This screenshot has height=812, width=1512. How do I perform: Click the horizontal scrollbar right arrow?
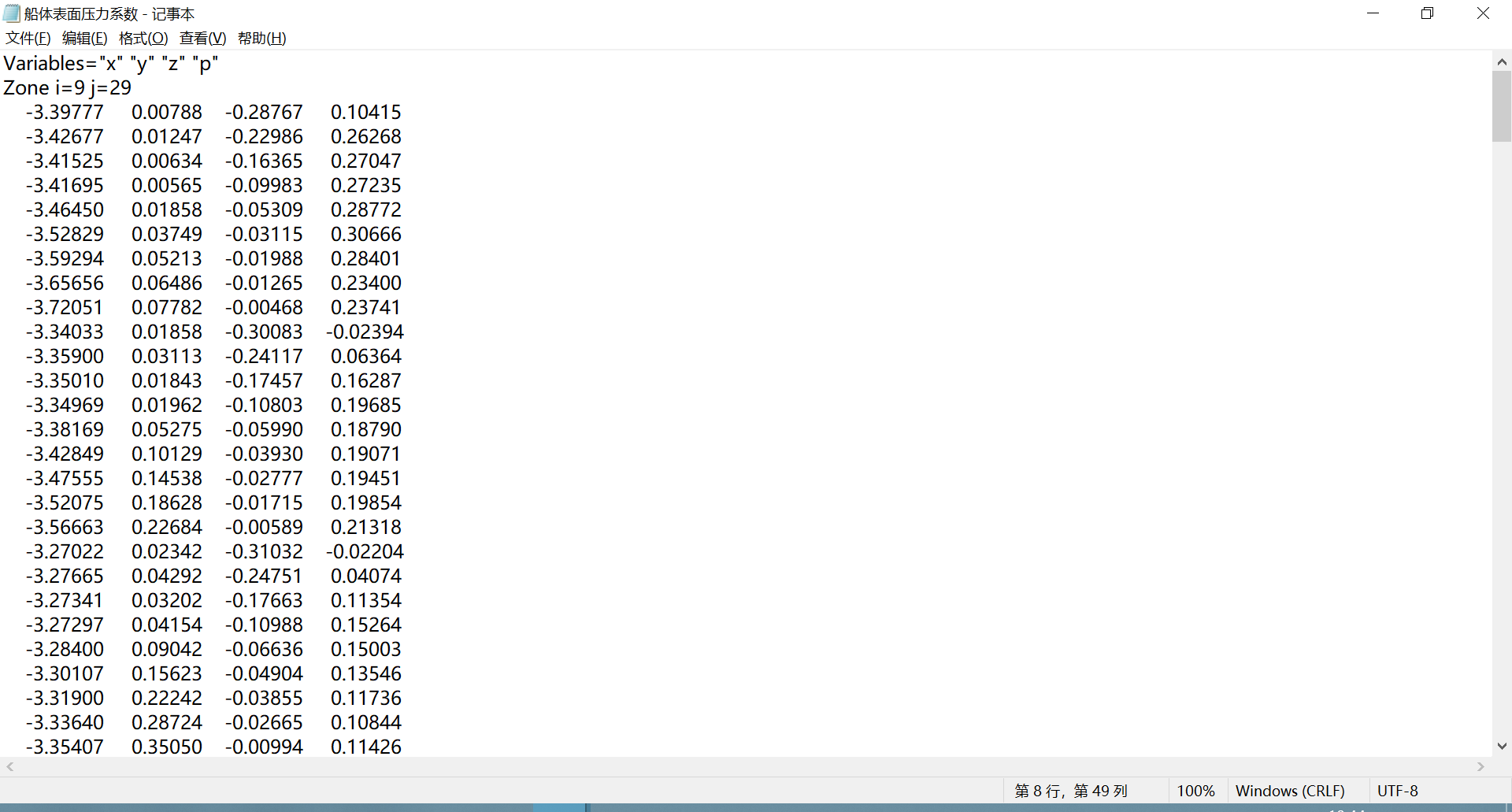[1481, 766]
